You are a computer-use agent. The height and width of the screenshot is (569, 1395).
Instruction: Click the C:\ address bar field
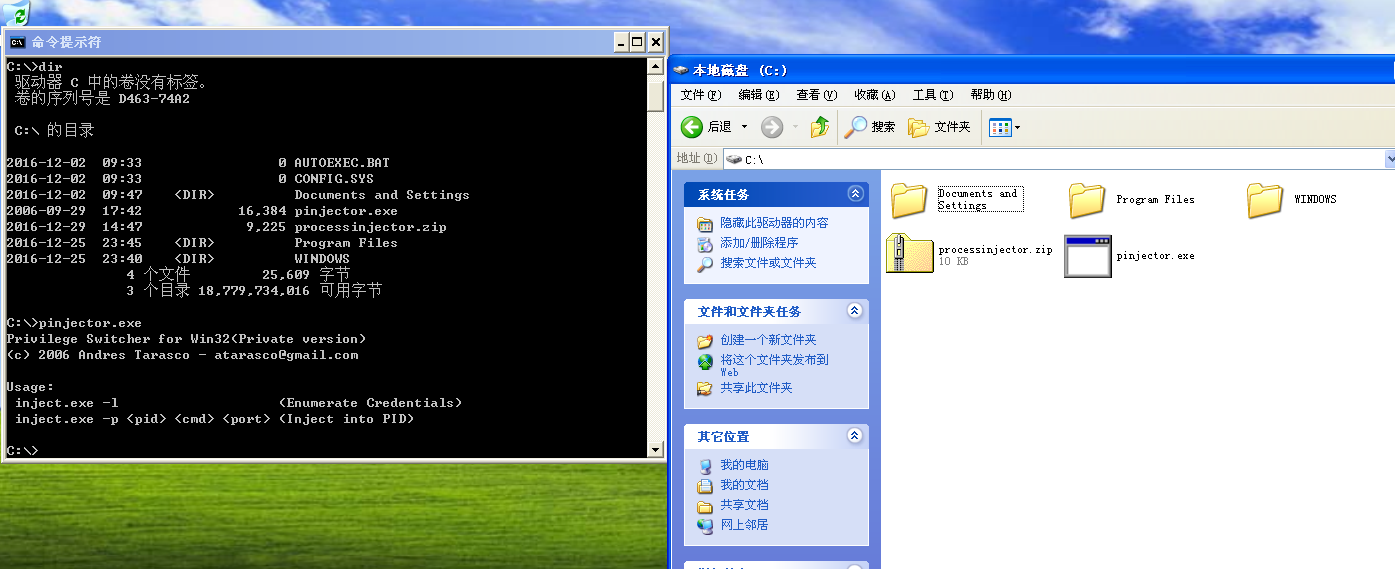point(1055,158)
